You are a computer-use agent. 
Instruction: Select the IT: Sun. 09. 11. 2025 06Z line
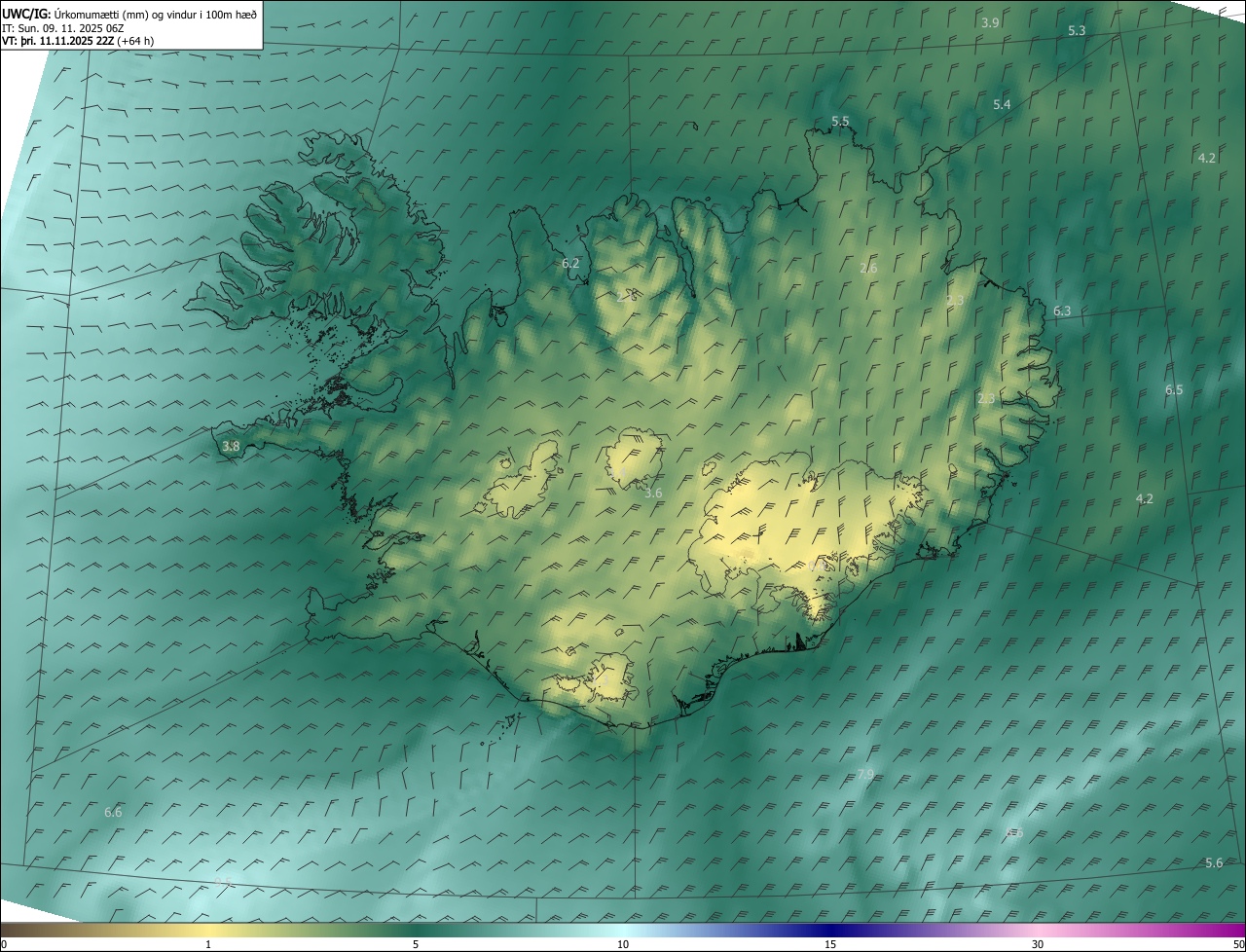click(62, 28)
